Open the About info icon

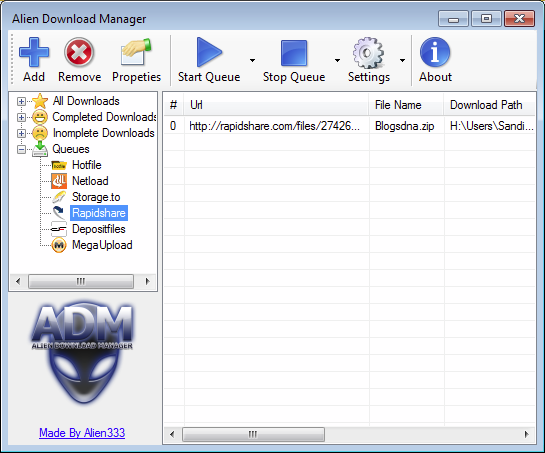point(435,52)
